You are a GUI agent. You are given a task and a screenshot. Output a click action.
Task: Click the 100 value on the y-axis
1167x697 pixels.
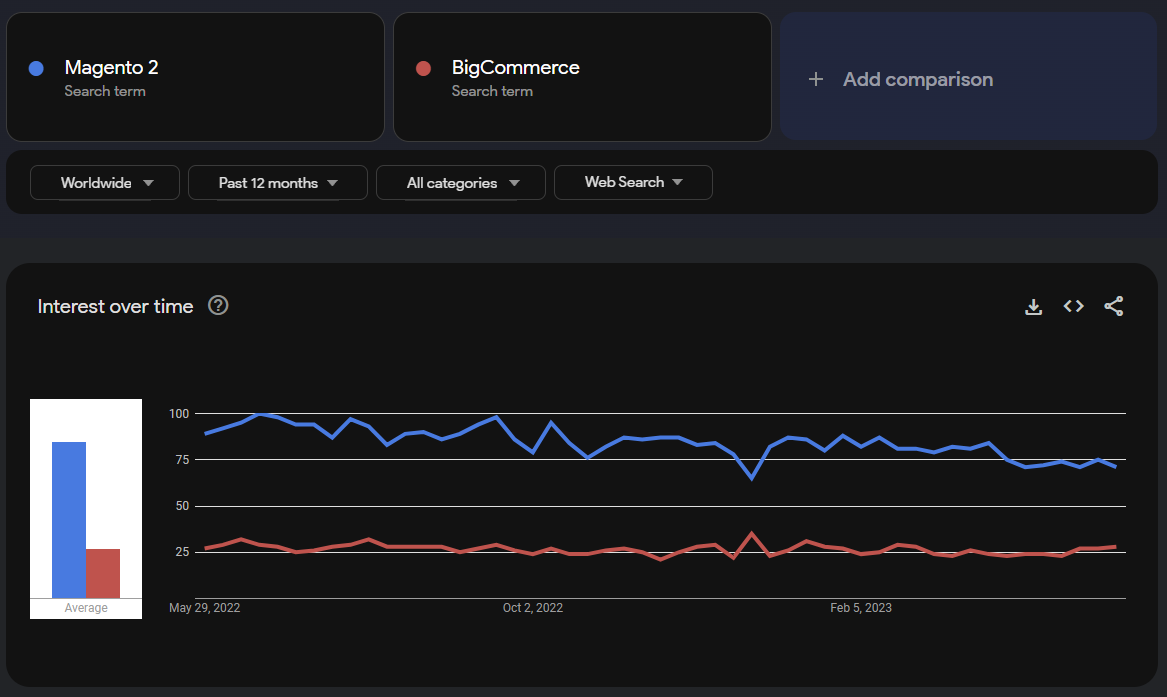coord(179,414)
